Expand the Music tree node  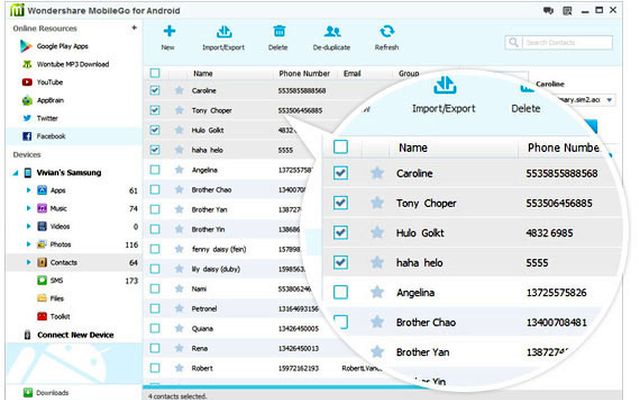coord(29,208)
